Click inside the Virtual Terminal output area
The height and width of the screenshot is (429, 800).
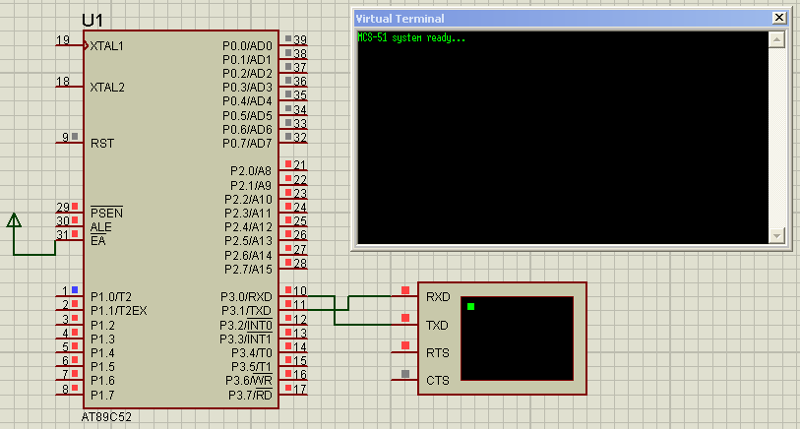560,140
